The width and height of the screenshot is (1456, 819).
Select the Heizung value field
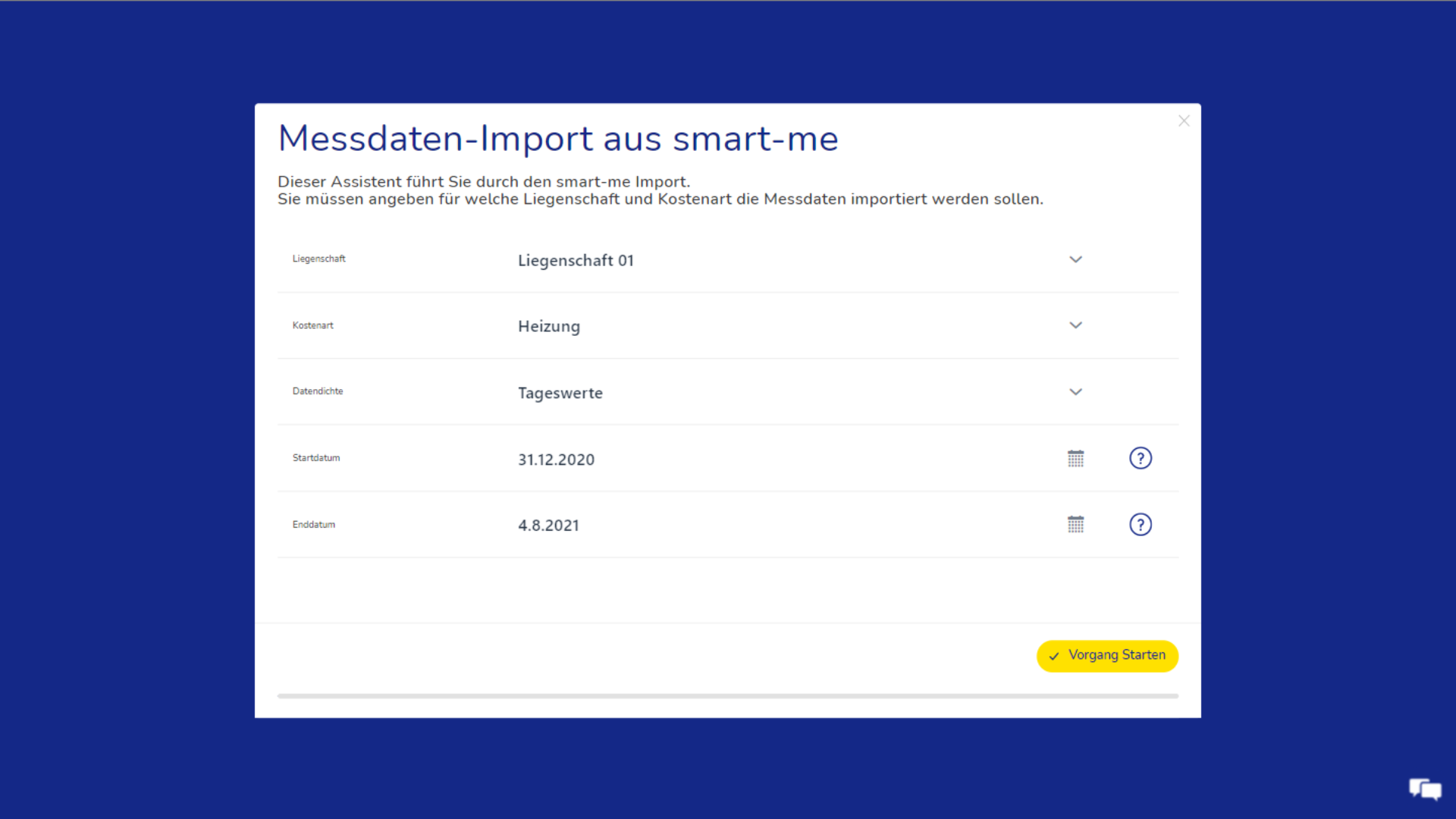(x=549, y=327)
